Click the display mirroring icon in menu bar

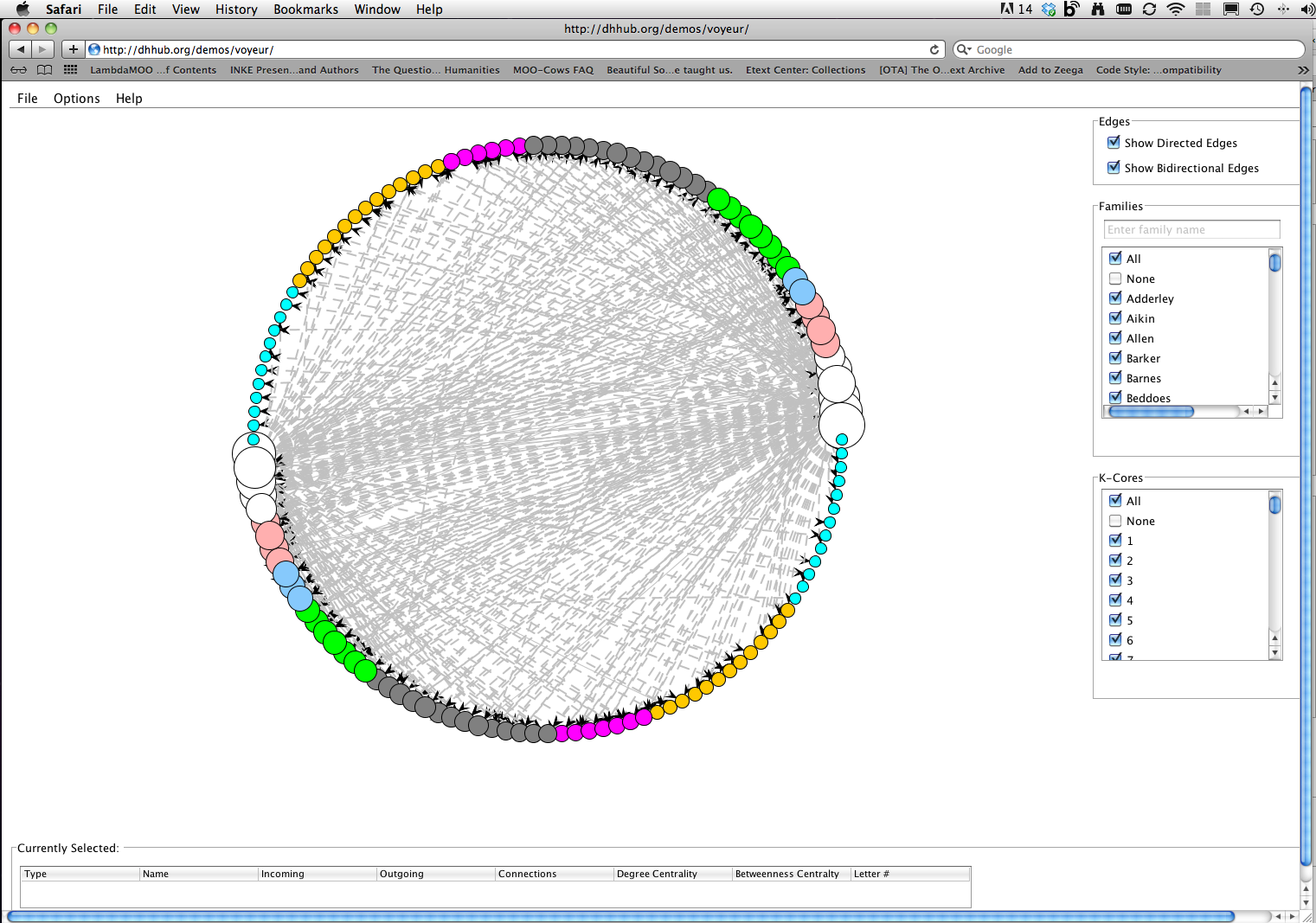point(1230,9)
